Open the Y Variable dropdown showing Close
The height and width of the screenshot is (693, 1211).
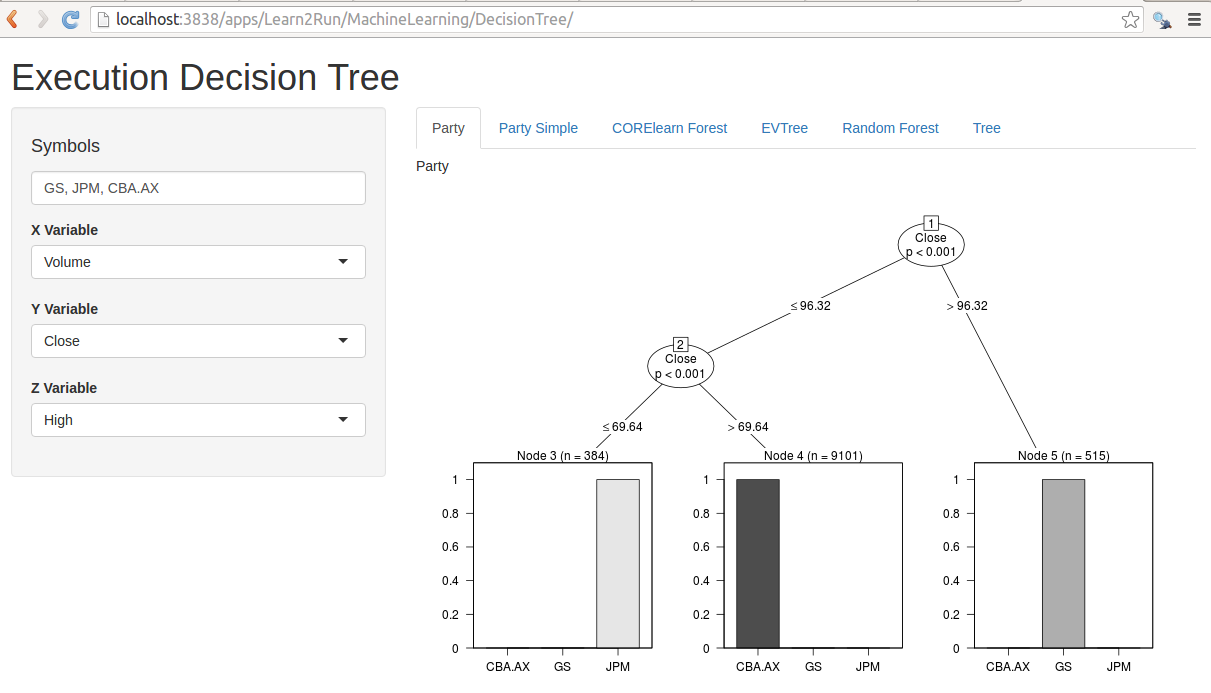(x=197, y=340)
